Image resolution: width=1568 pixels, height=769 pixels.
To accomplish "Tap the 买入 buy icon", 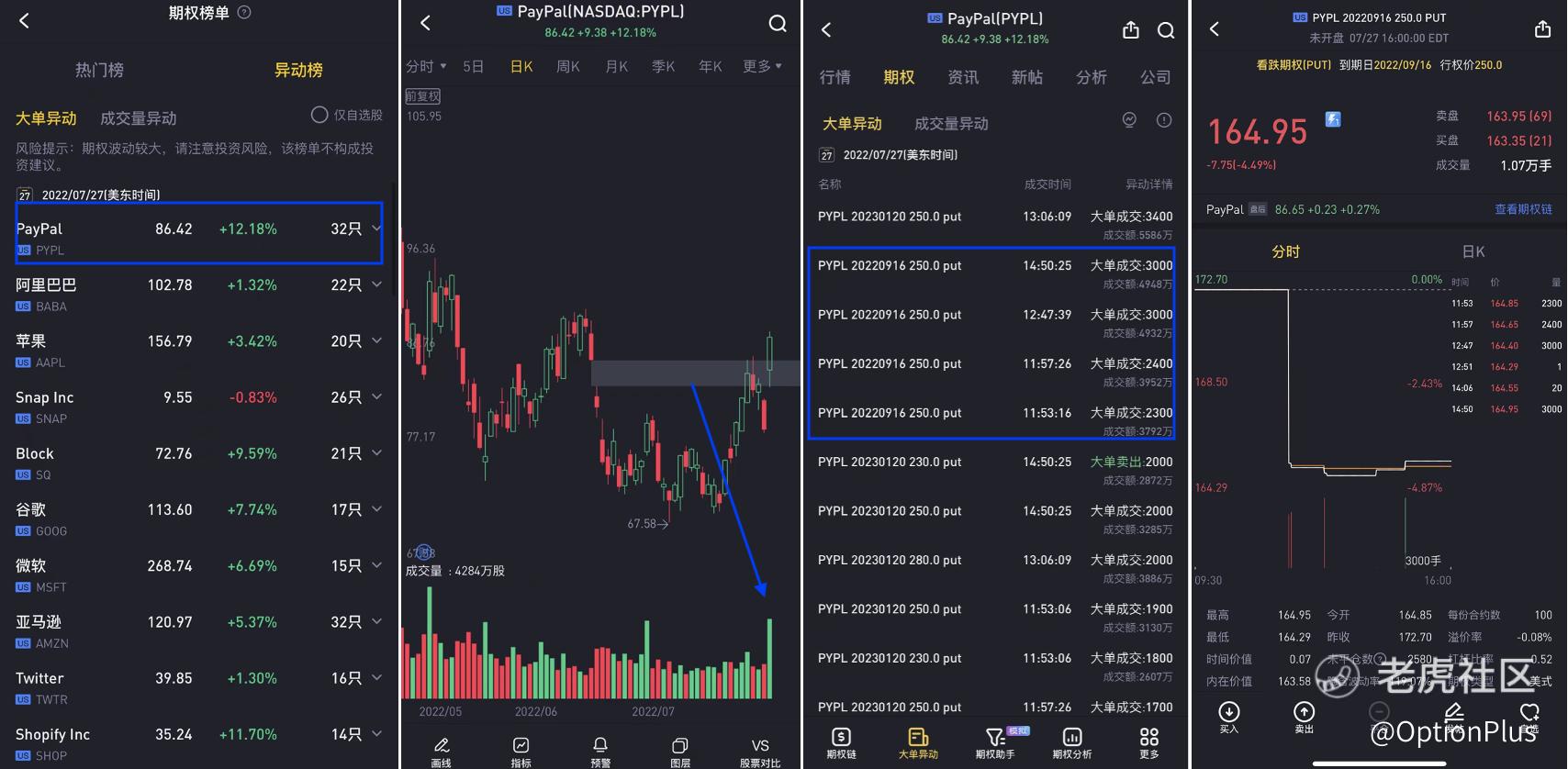I will pos(1229,718).
